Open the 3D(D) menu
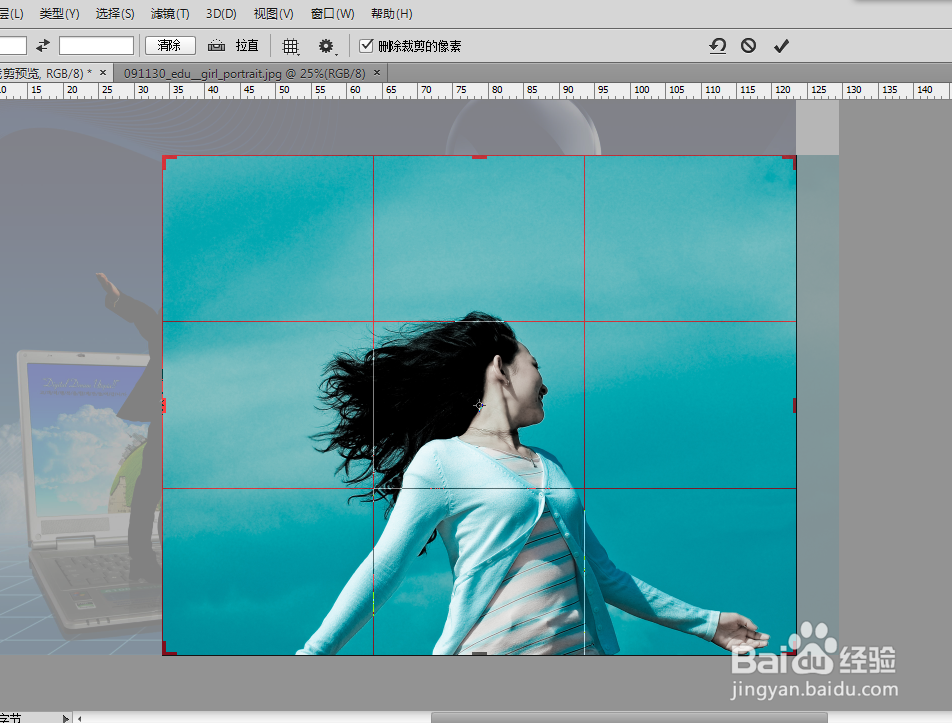 pos(221,13)
